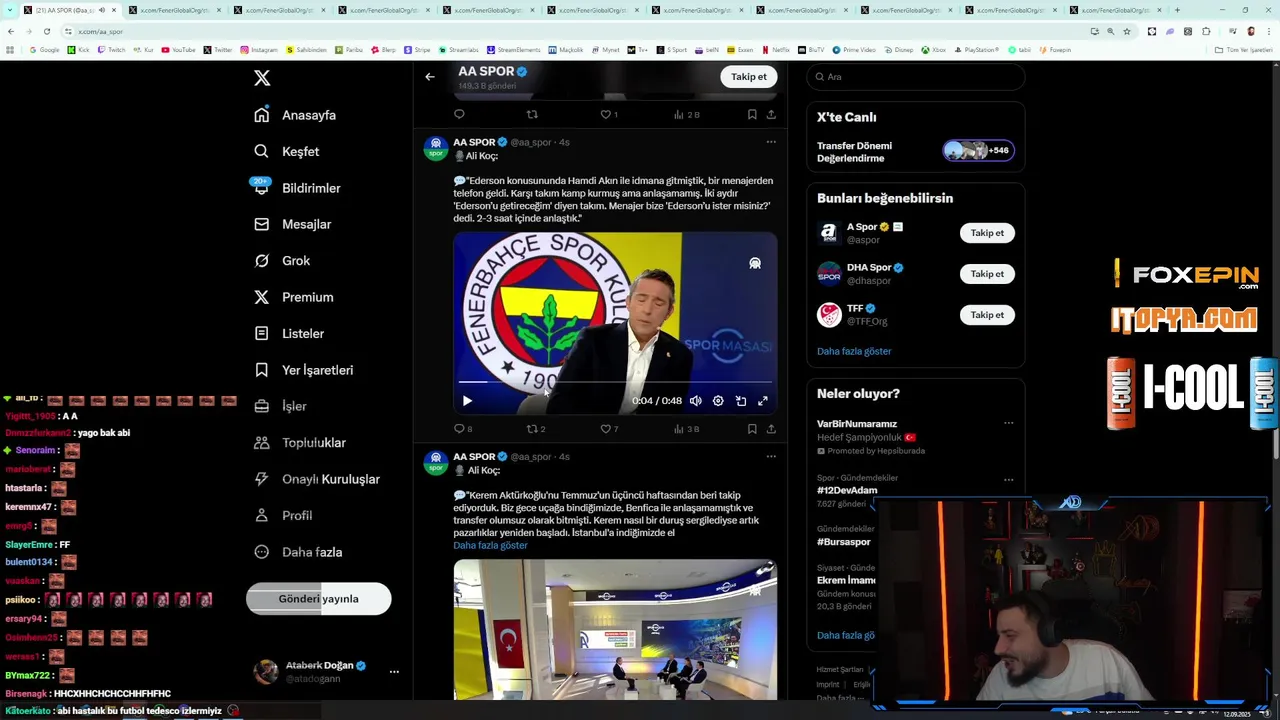Open Mesajlar messages

292,224
